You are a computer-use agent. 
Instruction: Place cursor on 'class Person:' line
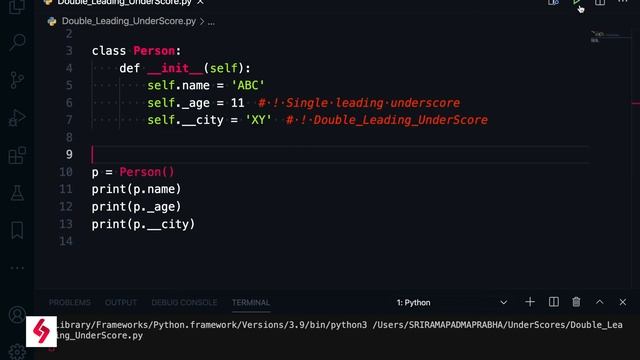pos(136,51)
